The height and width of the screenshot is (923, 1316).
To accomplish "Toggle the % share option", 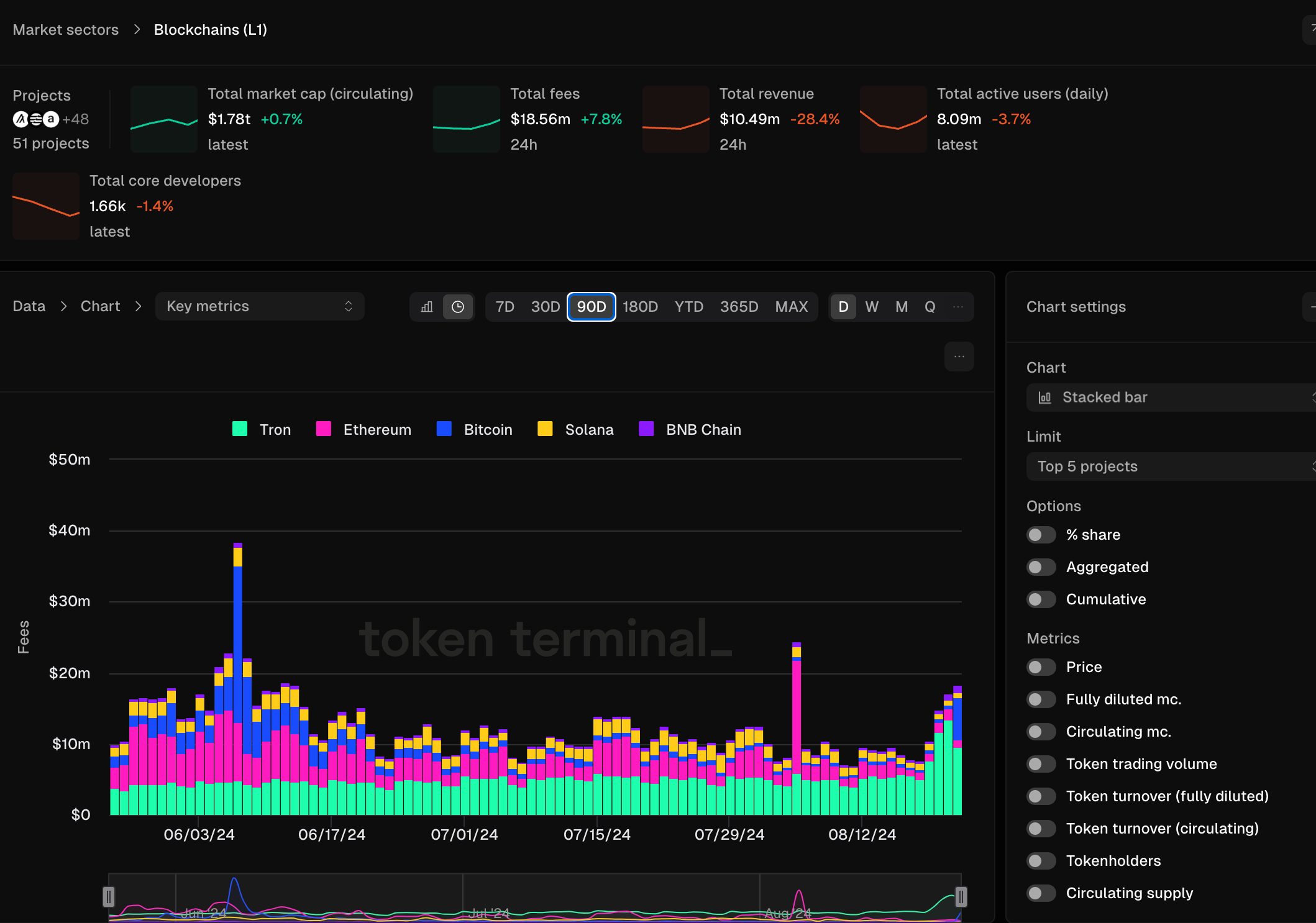I will (x=1041, y=535).
